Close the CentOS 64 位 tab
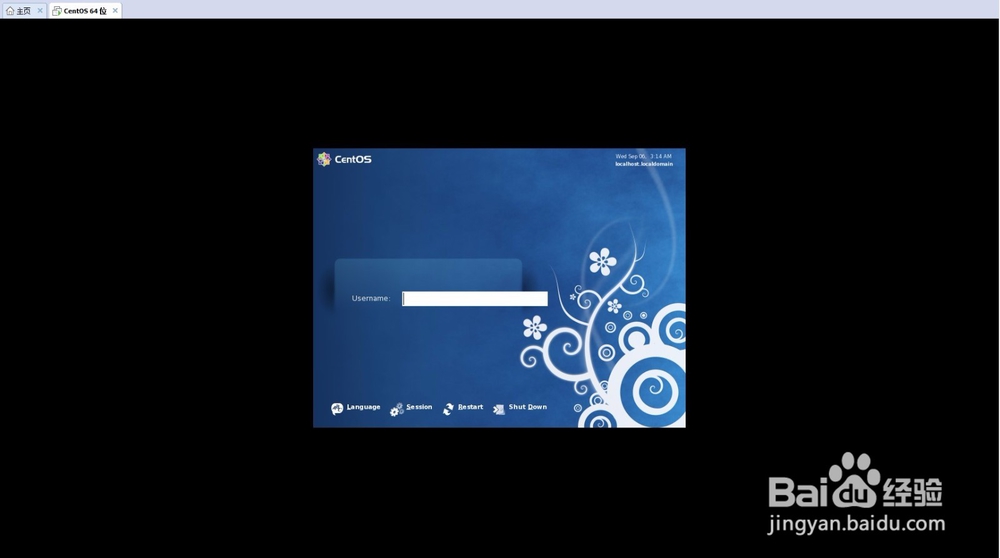Screen dimensions: 1000x558 tap(115, 10)
